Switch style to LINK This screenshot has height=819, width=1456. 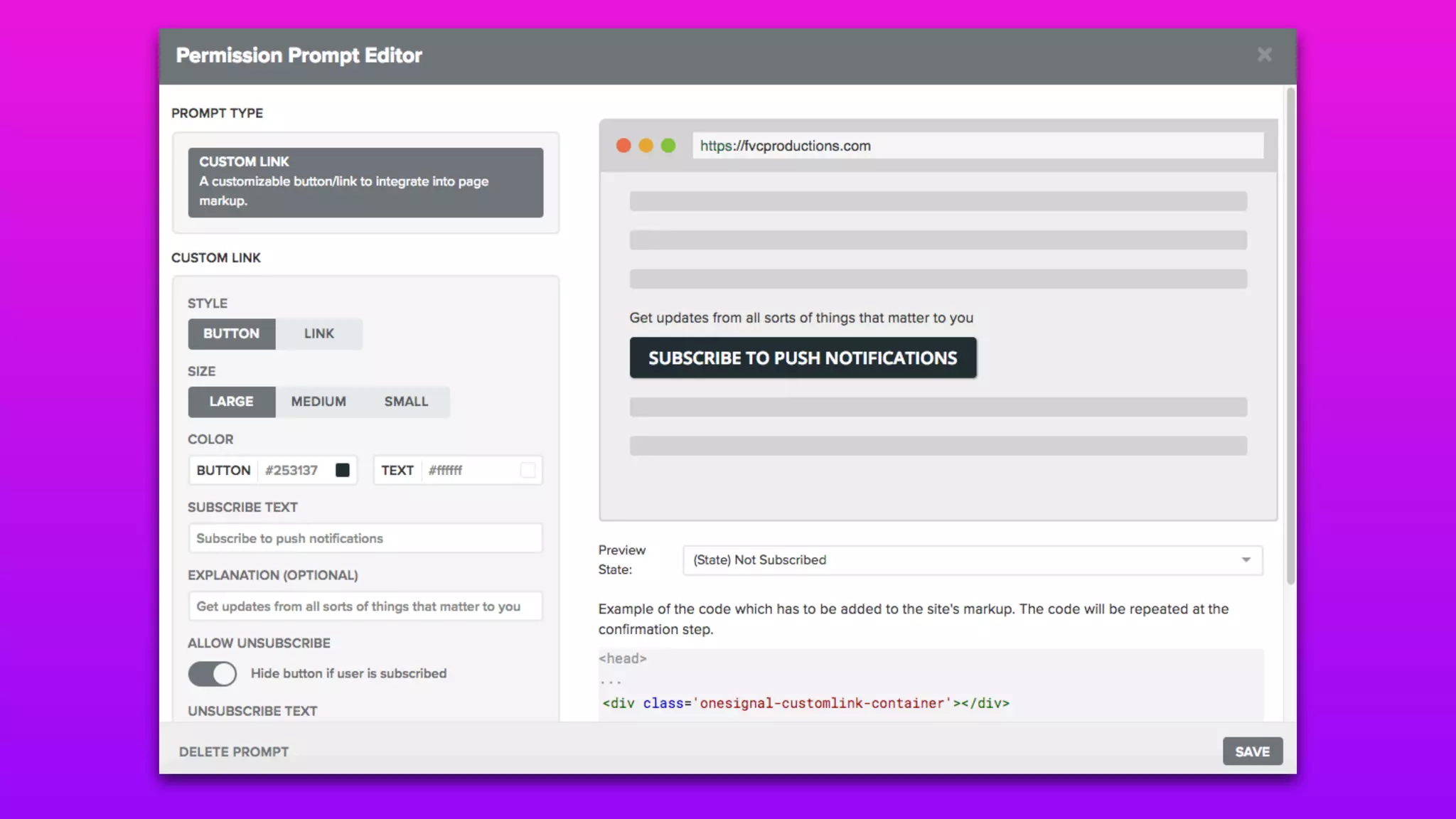(x=318, y=333)
